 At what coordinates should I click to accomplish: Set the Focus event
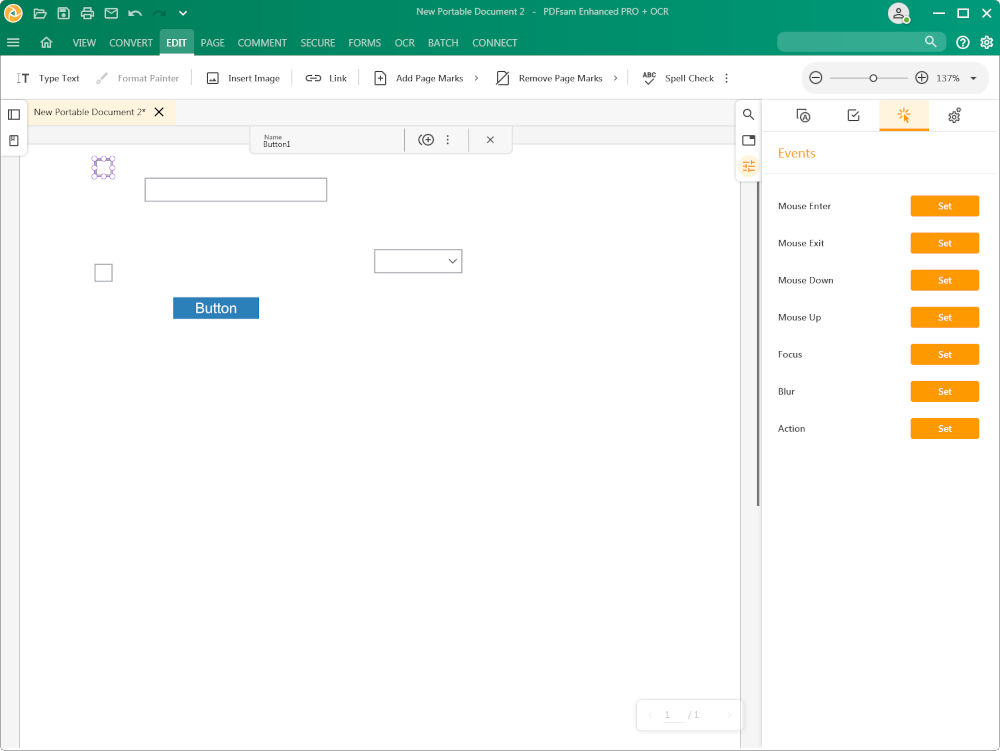click(945, 354)
